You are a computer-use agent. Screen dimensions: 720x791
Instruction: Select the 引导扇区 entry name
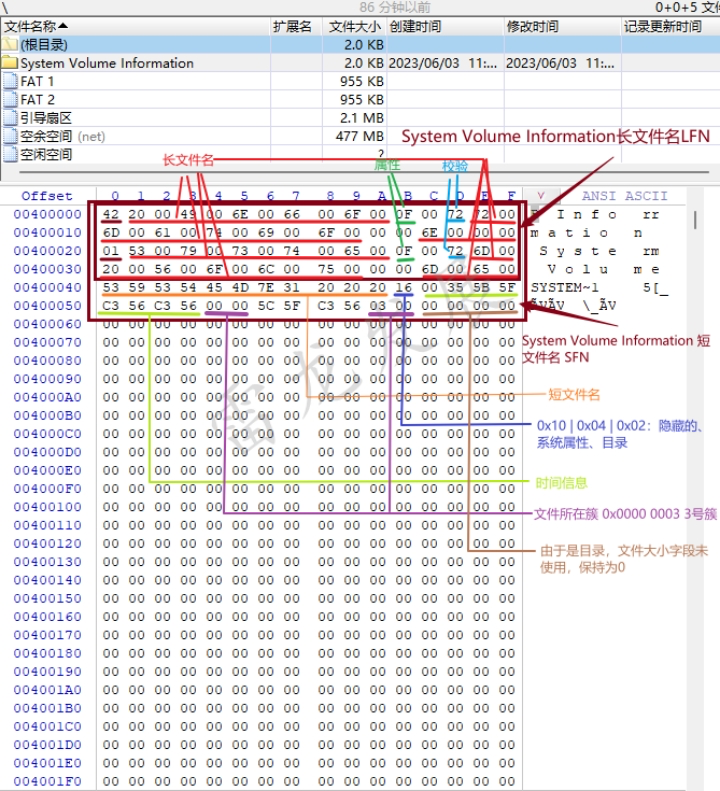46,118
